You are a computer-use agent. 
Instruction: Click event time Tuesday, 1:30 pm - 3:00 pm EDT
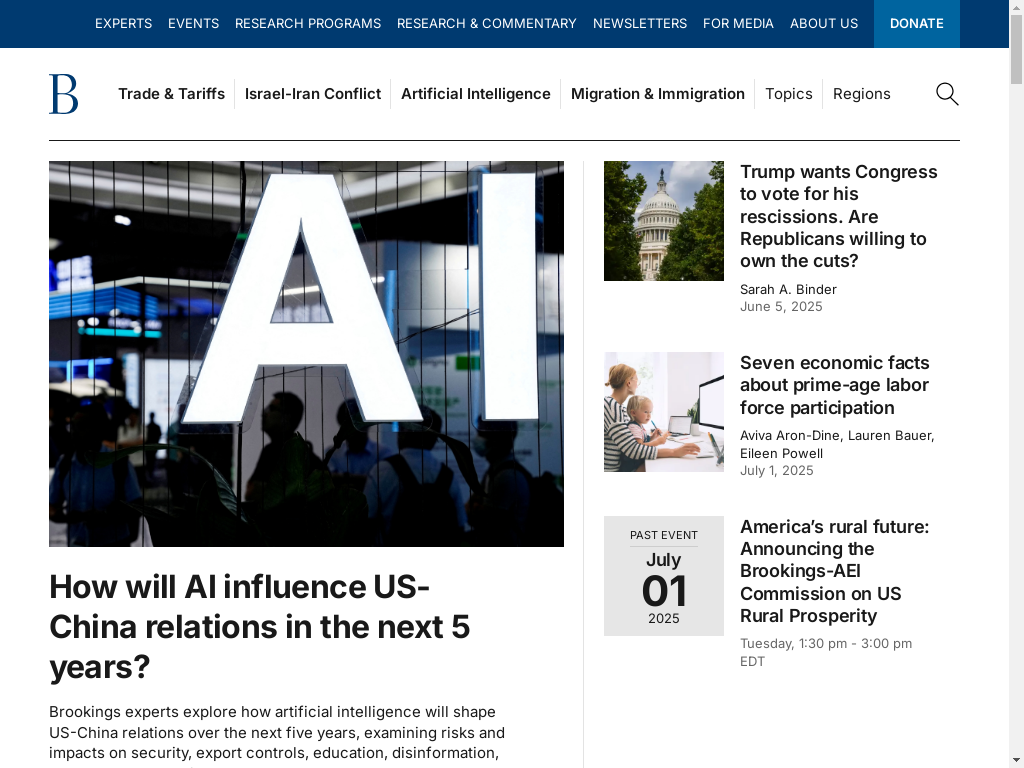coord(826,652)
